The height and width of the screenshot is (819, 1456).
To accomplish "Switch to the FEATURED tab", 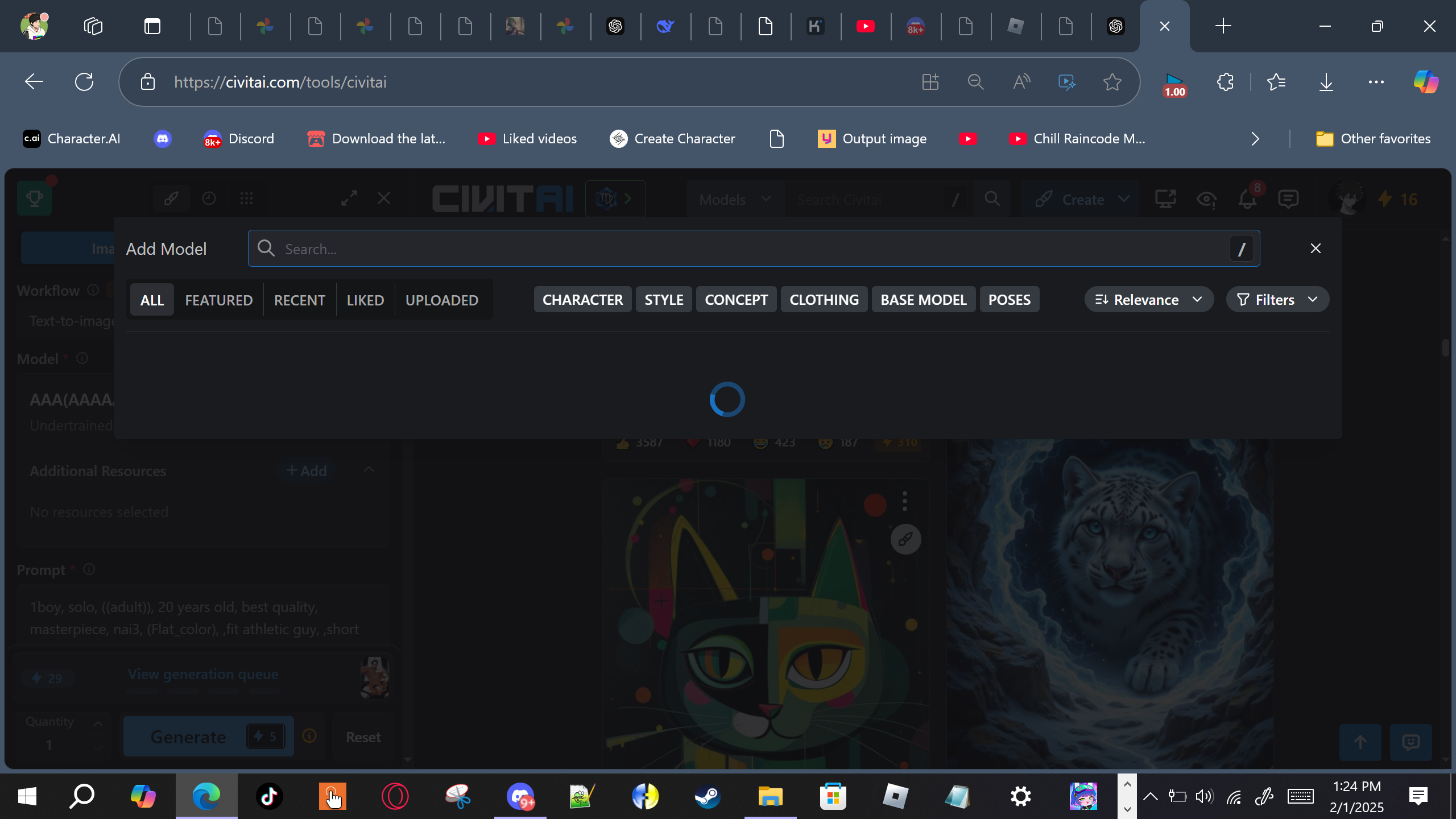I will click(x=218, y=300).
